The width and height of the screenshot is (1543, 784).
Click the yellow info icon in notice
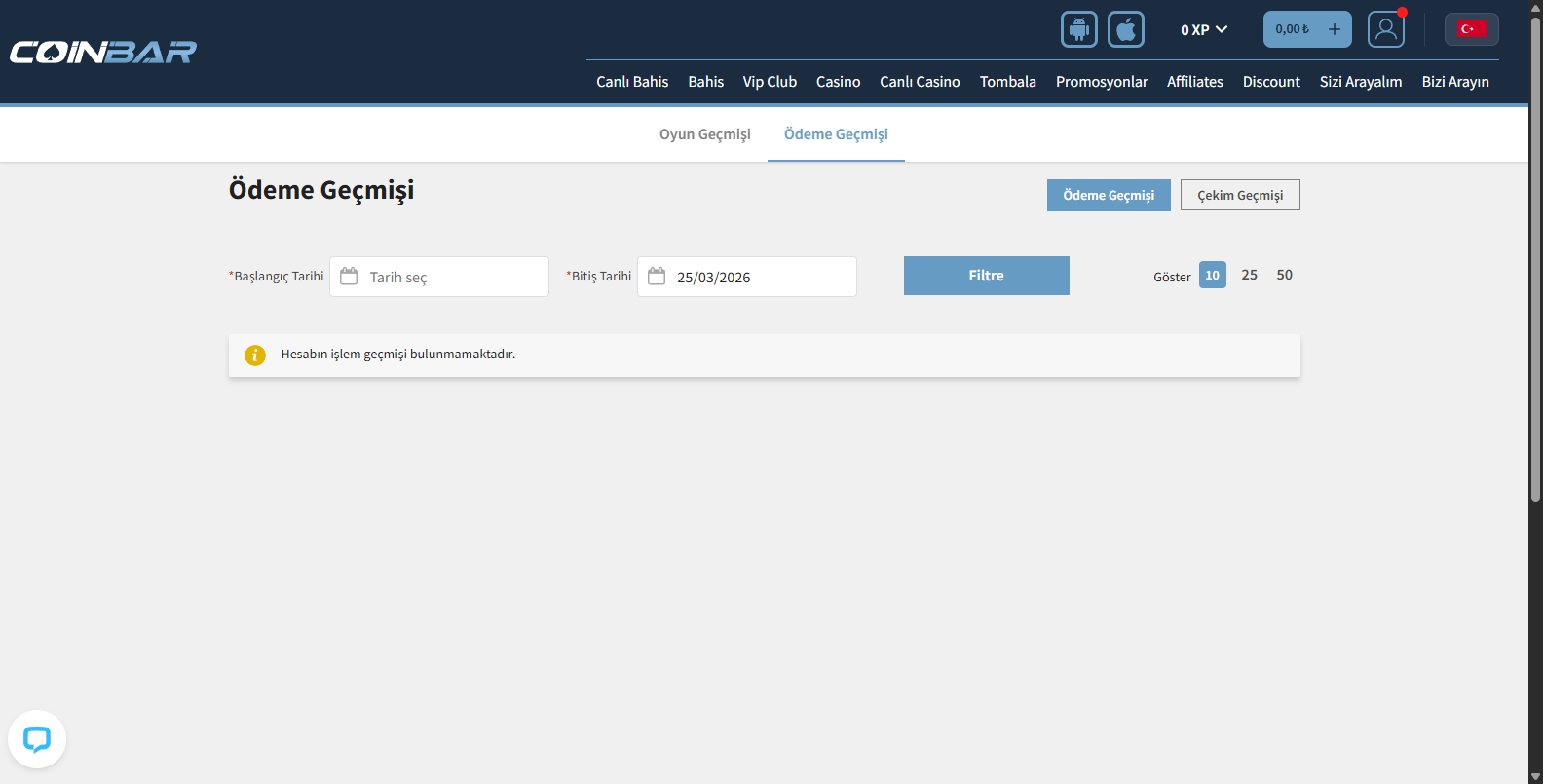(255, 355)
